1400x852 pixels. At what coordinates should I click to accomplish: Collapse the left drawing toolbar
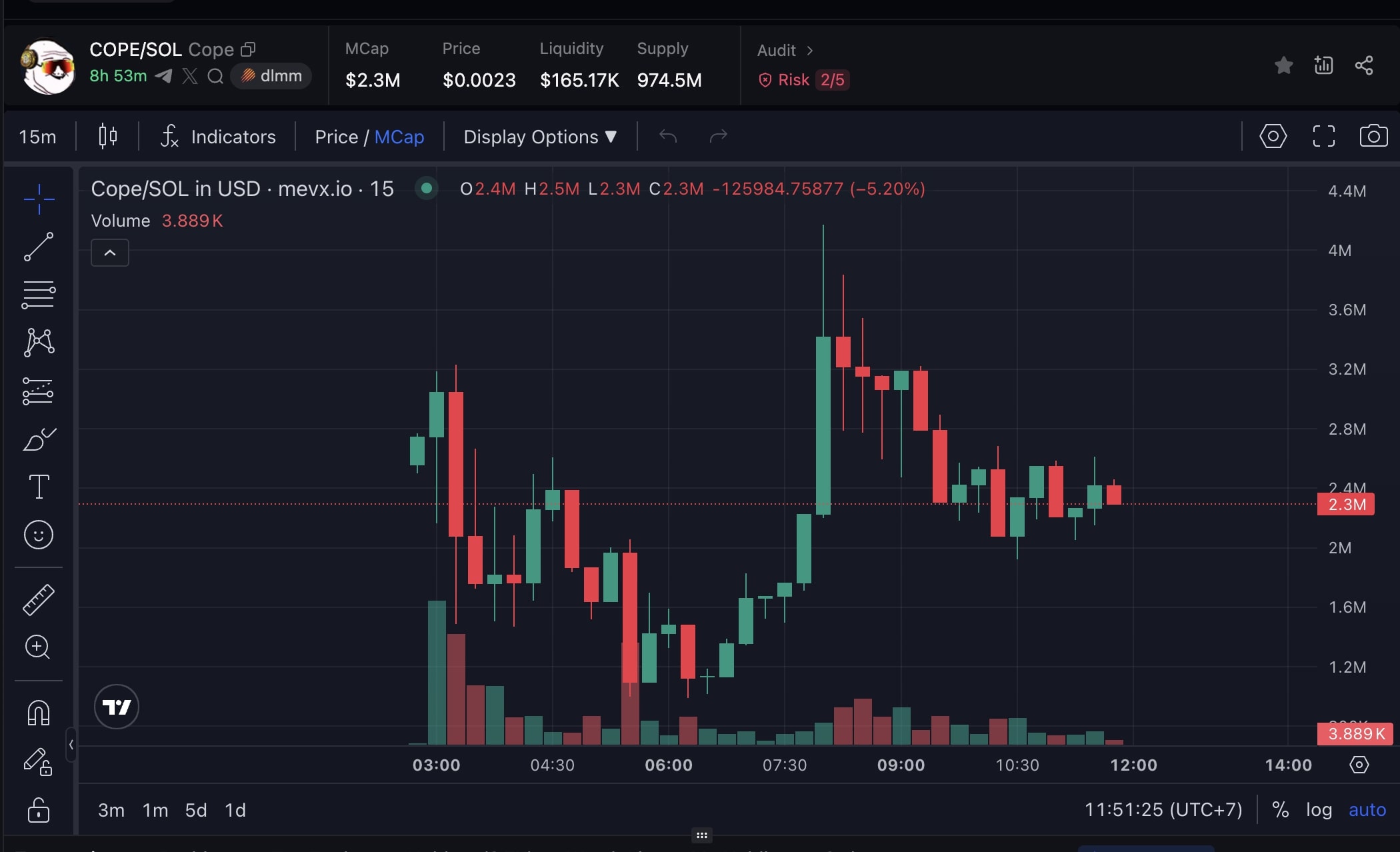point(71,744)
